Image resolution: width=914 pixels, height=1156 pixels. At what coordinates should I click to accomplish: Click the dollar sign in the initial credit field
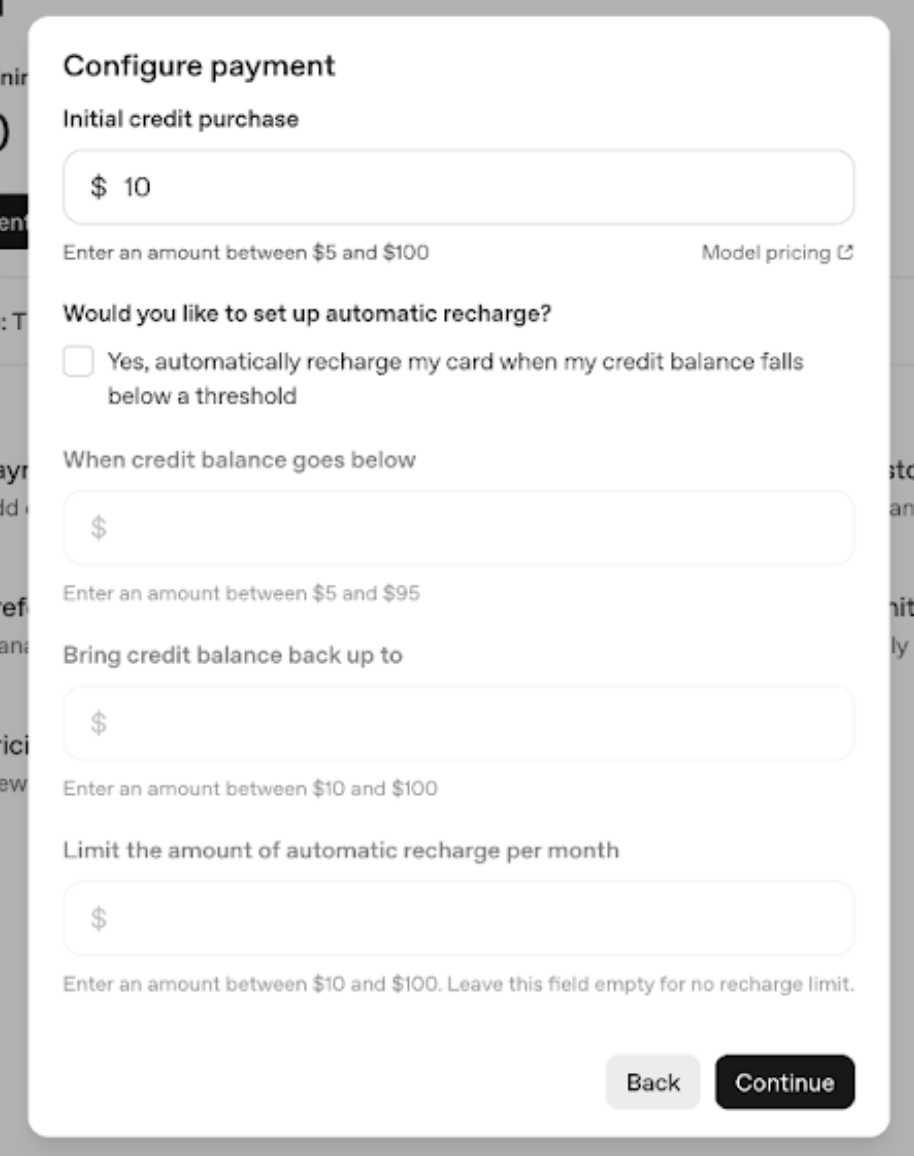pos(98,187)
